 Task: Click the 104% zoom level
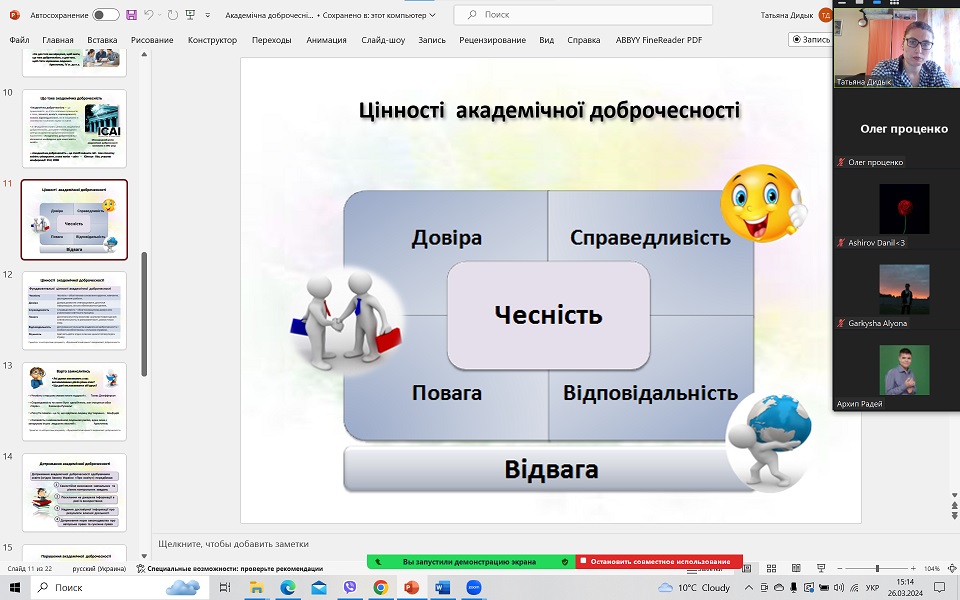pyautogui.click(x=932, y=569)
